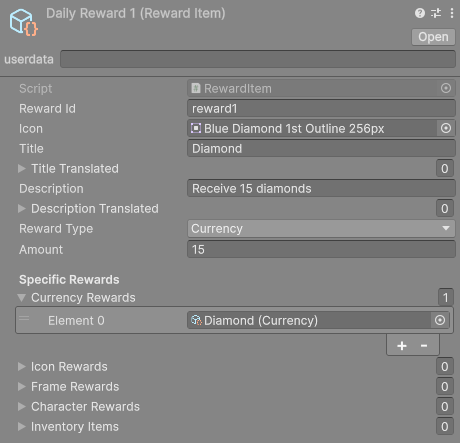Click the Script property label

(35, 89)
